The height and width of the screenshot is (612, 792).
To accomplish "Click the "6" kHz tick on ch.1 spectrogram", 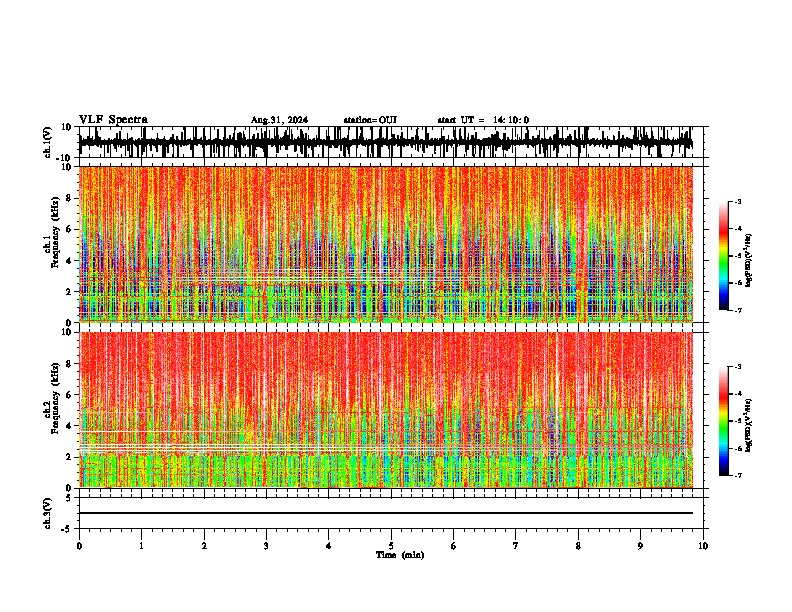I will pos(70,230).
